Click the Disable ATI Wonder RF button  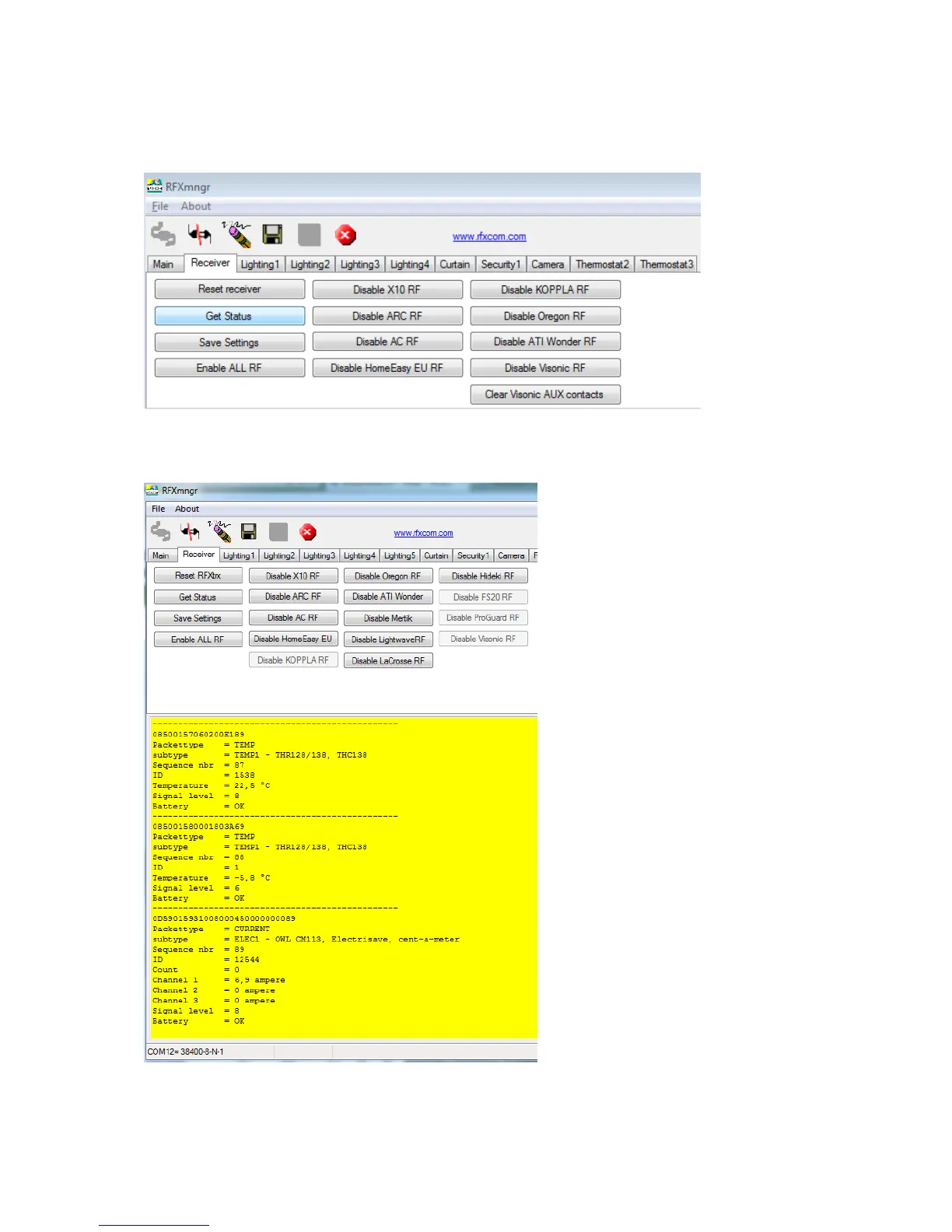(545, 341)
